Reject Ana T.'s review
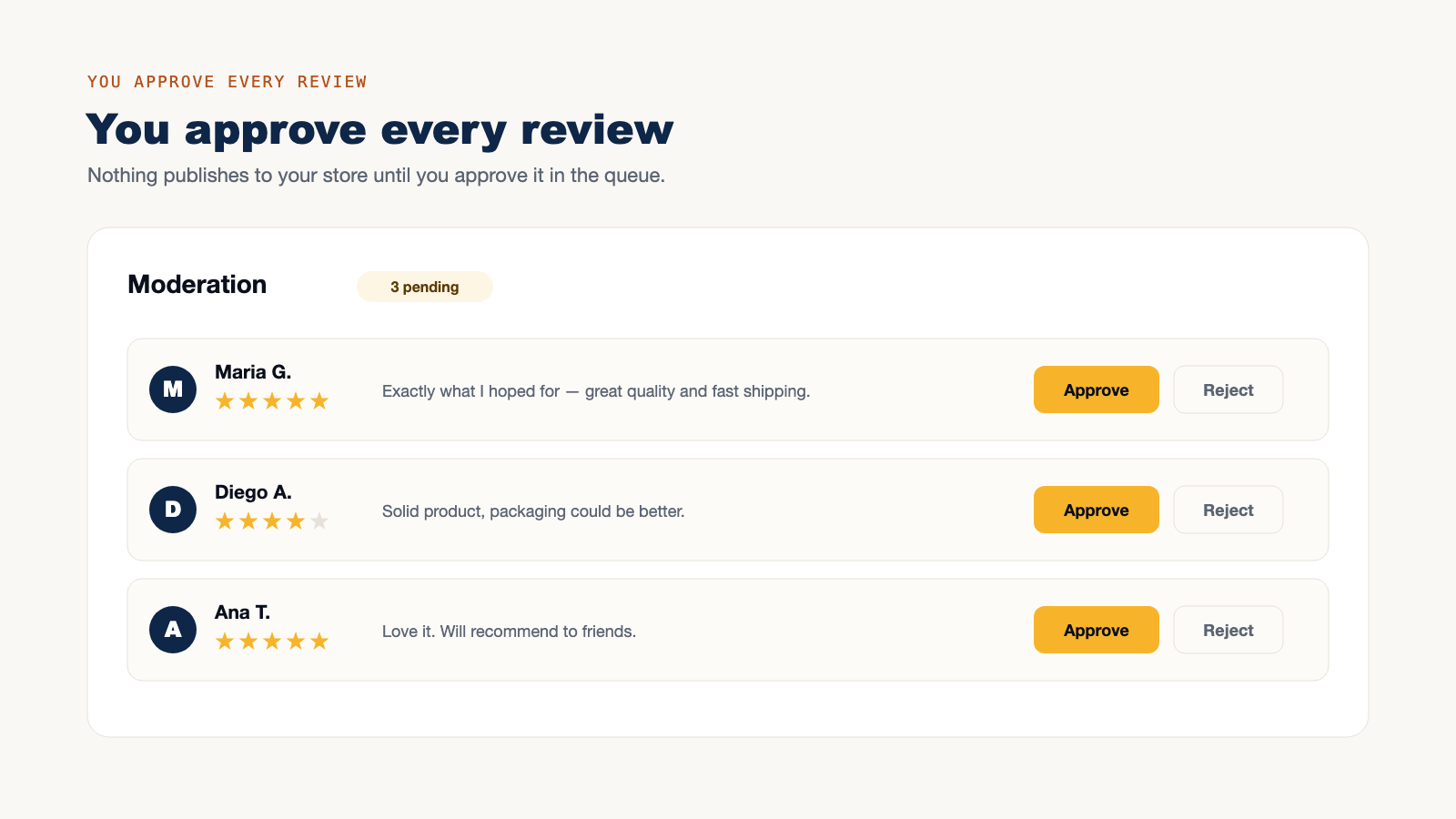The image size is (1456, 819). pos(1228,630)
